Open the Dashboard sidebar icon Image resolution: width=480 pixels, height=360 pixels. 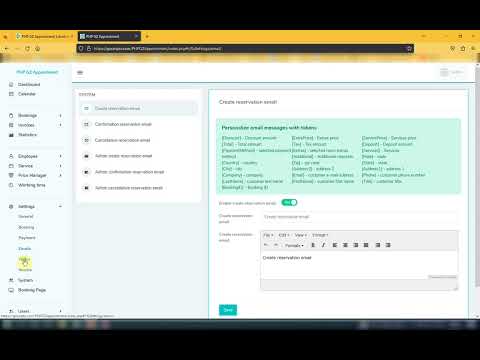click(11, 85)
